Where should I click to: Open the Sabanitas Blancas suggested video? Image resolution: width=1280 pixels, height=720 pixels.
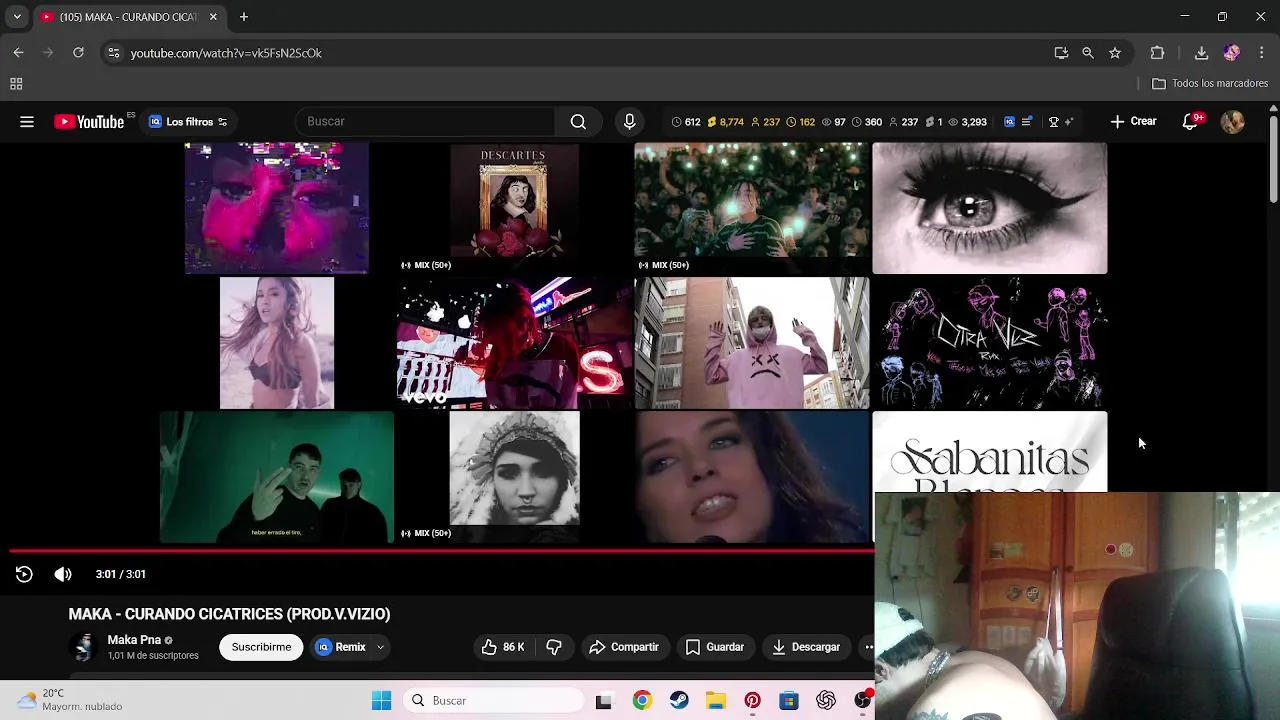989,452
